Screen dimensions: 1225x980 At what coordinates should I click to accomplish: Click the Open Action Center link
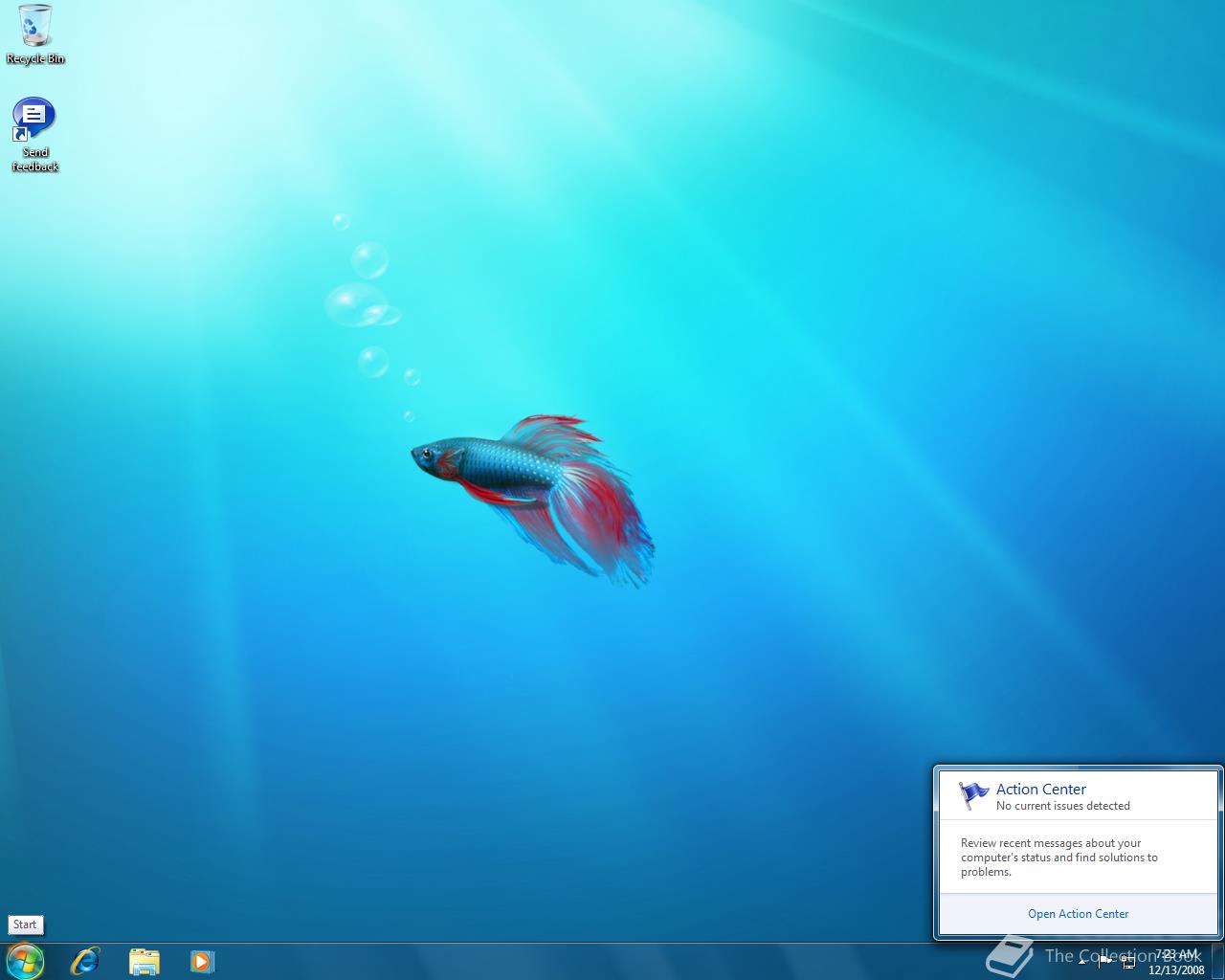tap(1078, 914)
